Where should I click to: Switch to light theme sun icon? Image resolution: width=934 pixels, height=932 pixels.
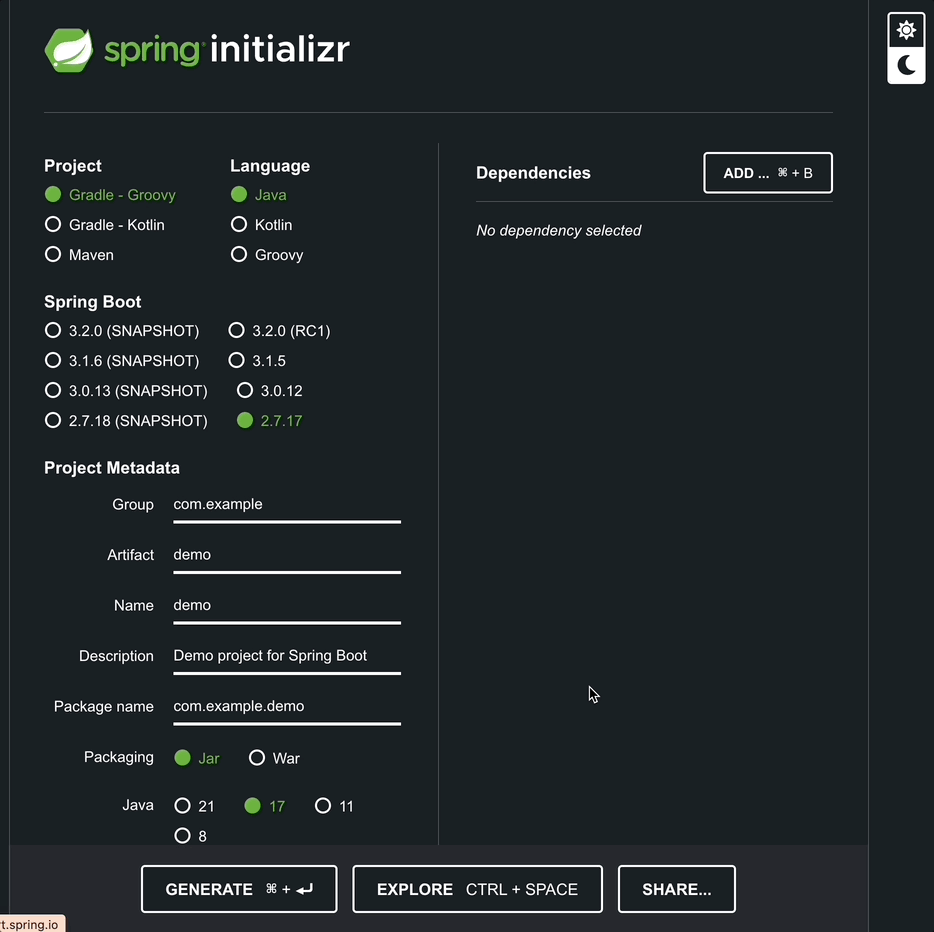[x=906, y=30]
